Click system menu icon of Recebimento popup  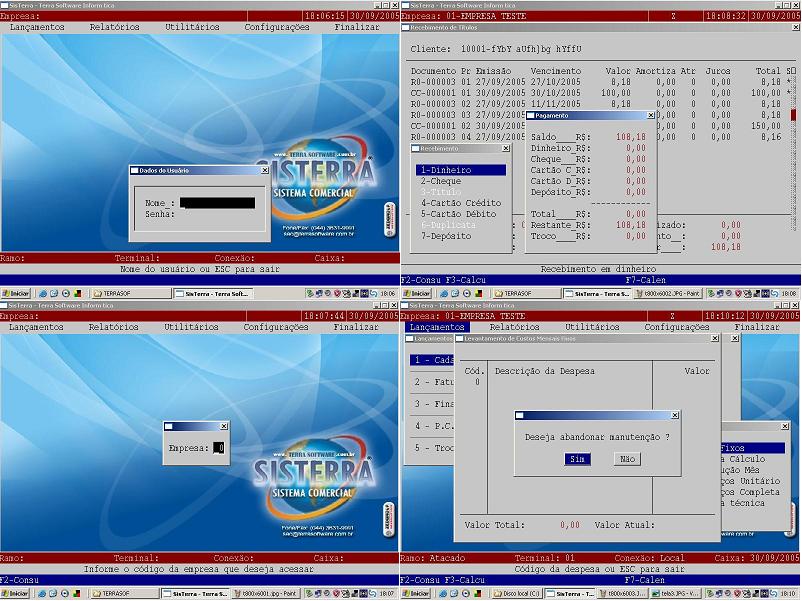pyautogui.click(x=416, y=148)
